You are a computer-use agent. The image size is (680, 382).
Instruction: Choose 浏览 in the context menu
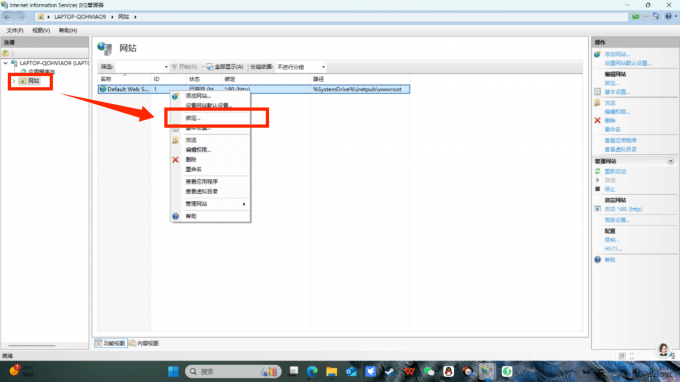click(x=191, y=140)
